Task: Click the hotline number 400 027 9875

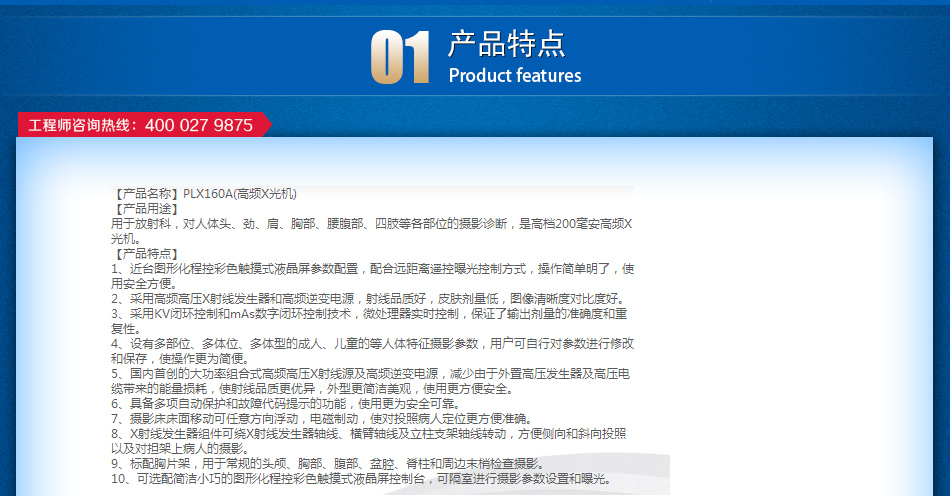Action: click(x=199, y=126)
